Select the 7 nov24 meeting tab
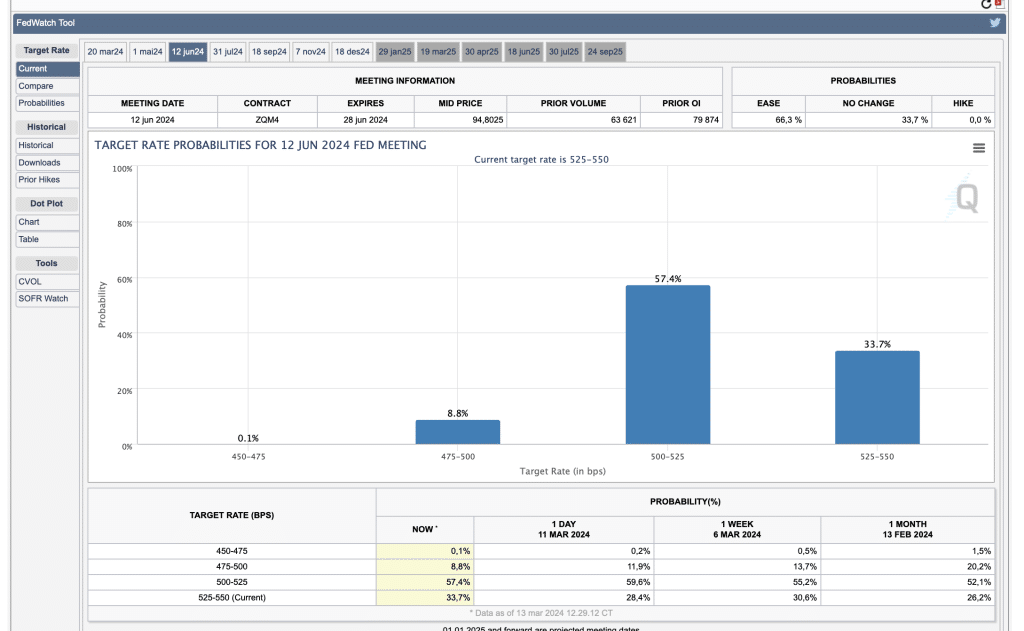The width and height of the screenshot is (1024, 631). click(x=310, y=52)
